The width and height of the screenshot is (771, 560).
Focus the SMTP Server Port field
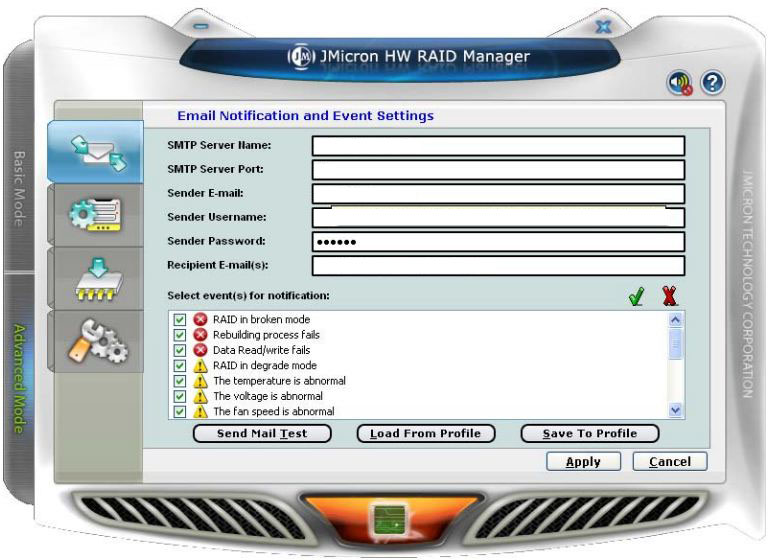click(x=498, y=170)
